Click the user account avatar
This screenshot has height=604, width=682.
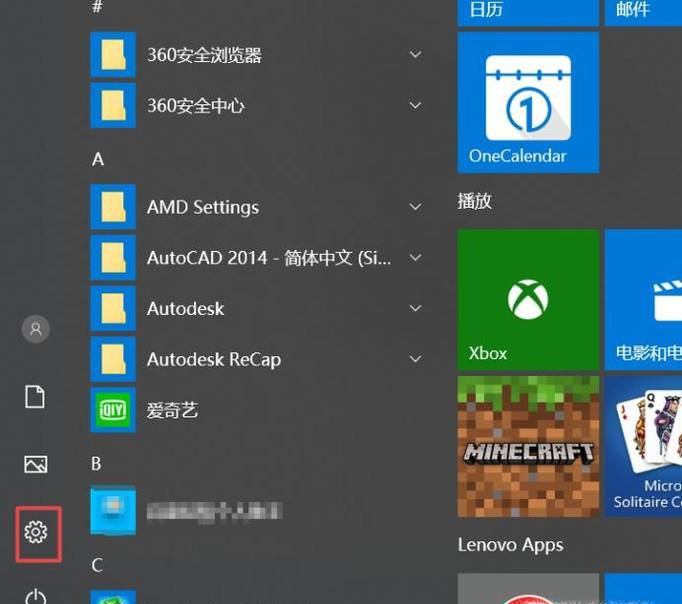[36, 329]
